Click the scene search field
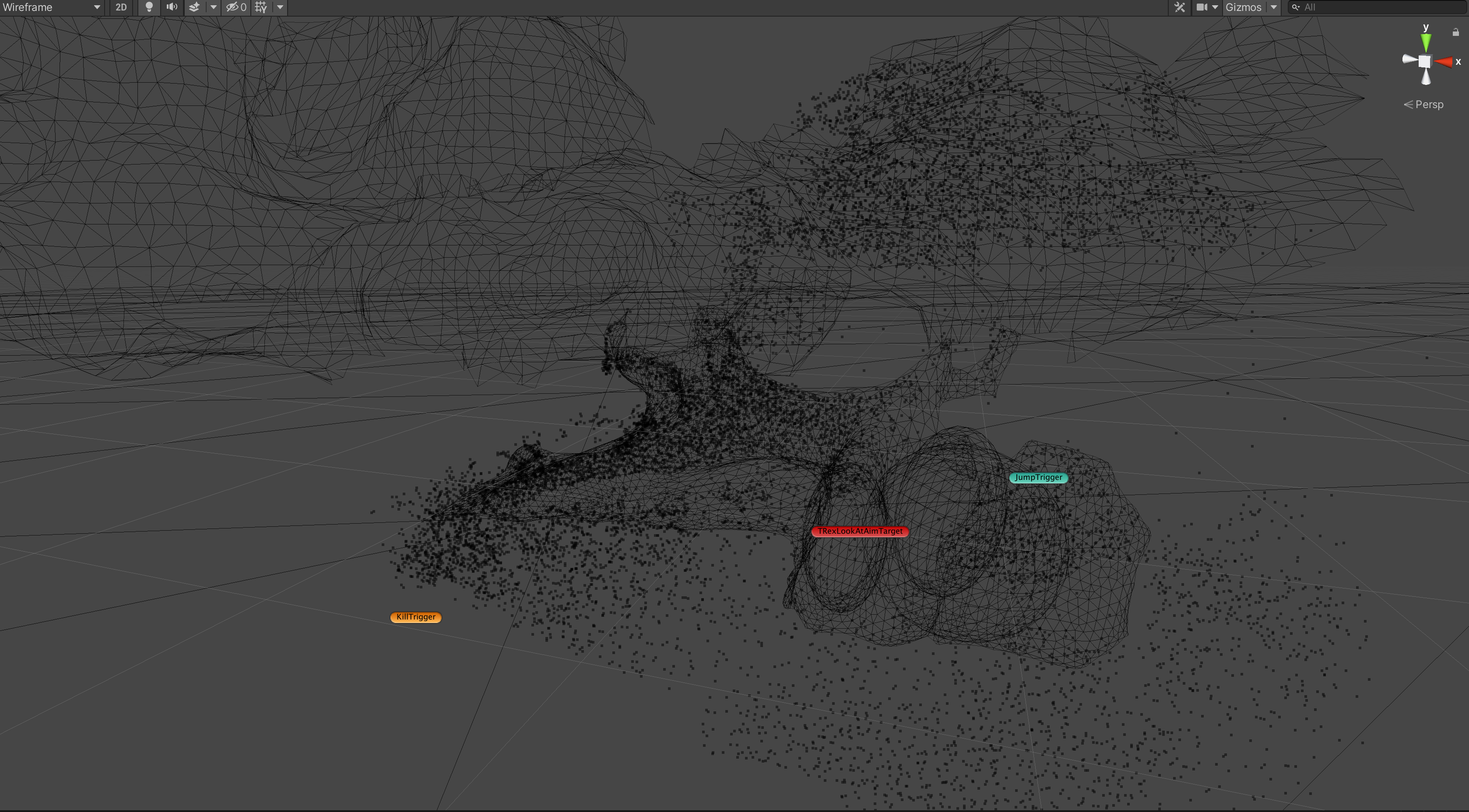1469x812 pixels. (1377, 7)
